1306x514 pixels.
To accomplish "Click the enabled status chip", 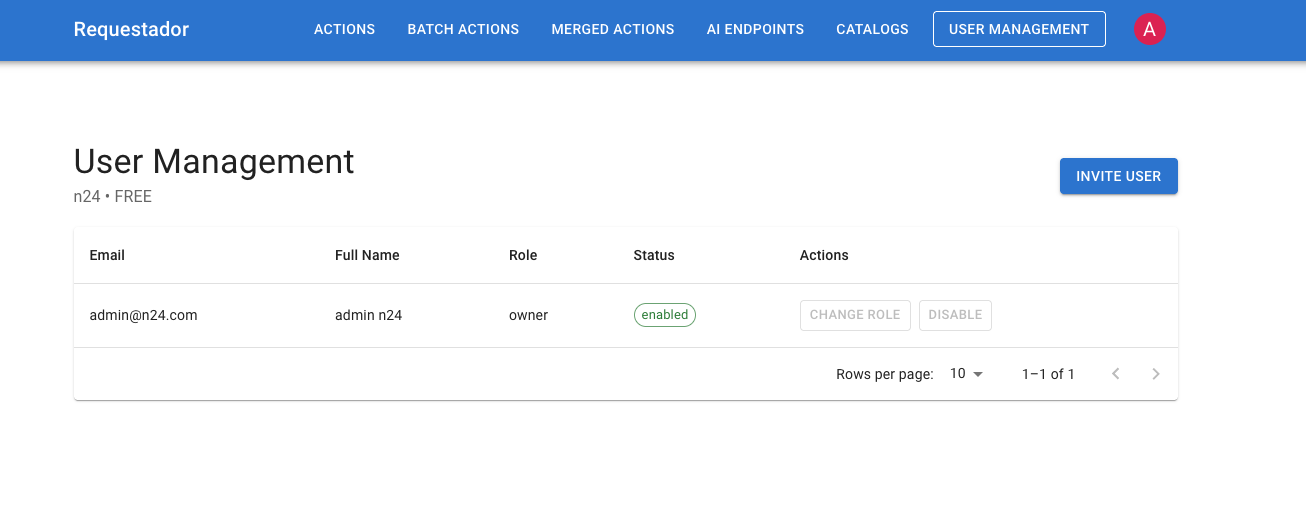I will [x=664, y=315].
